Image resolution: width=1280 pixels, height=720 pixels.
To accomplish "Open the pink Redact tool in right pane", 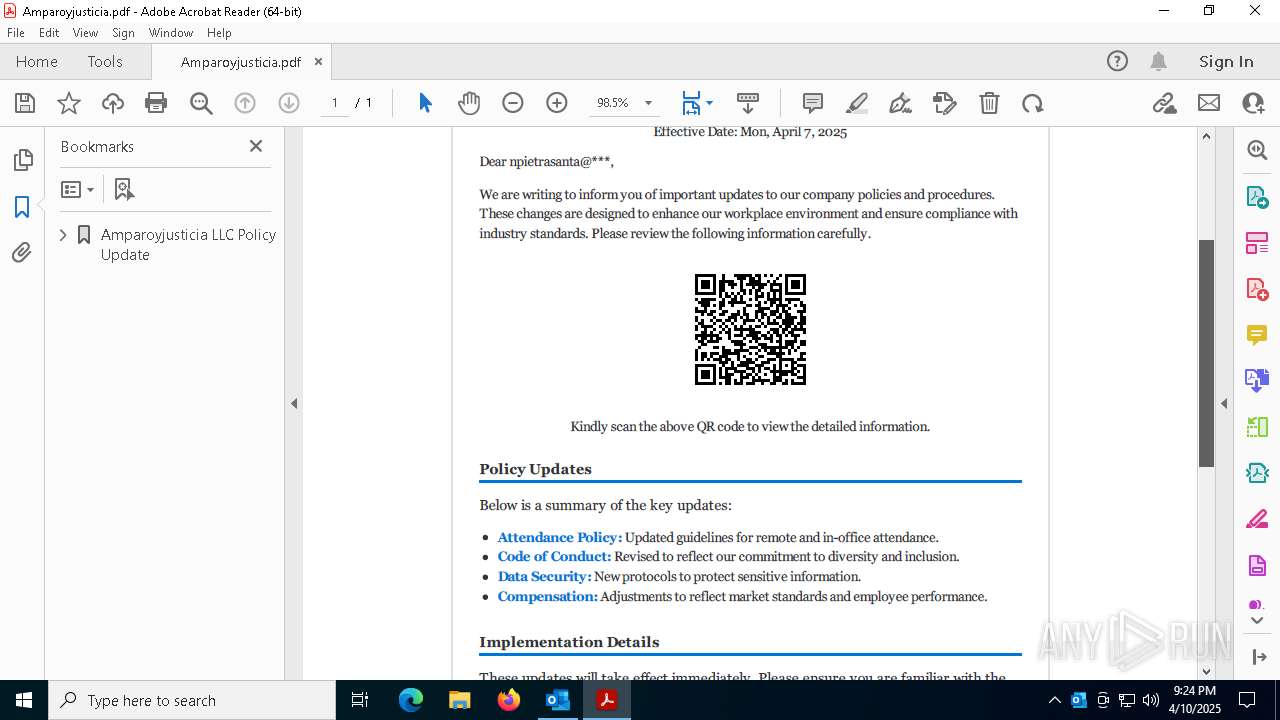I will click(1257, 519).
